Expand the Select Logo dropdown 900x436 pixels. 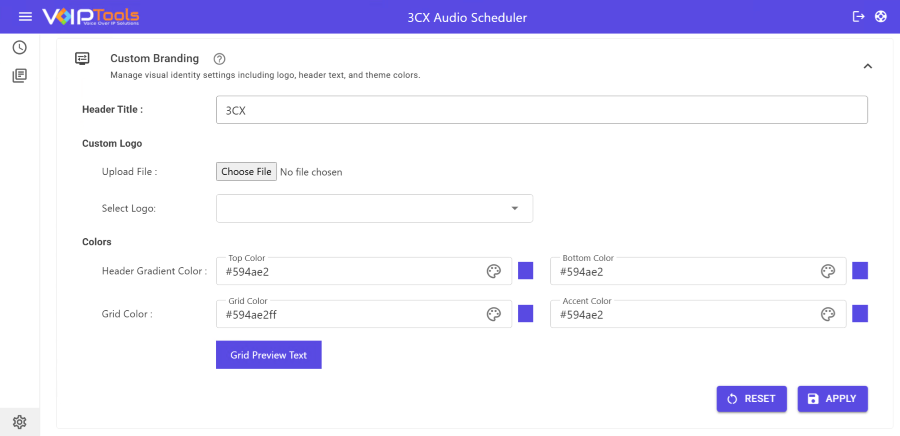(x=374, y=208)
